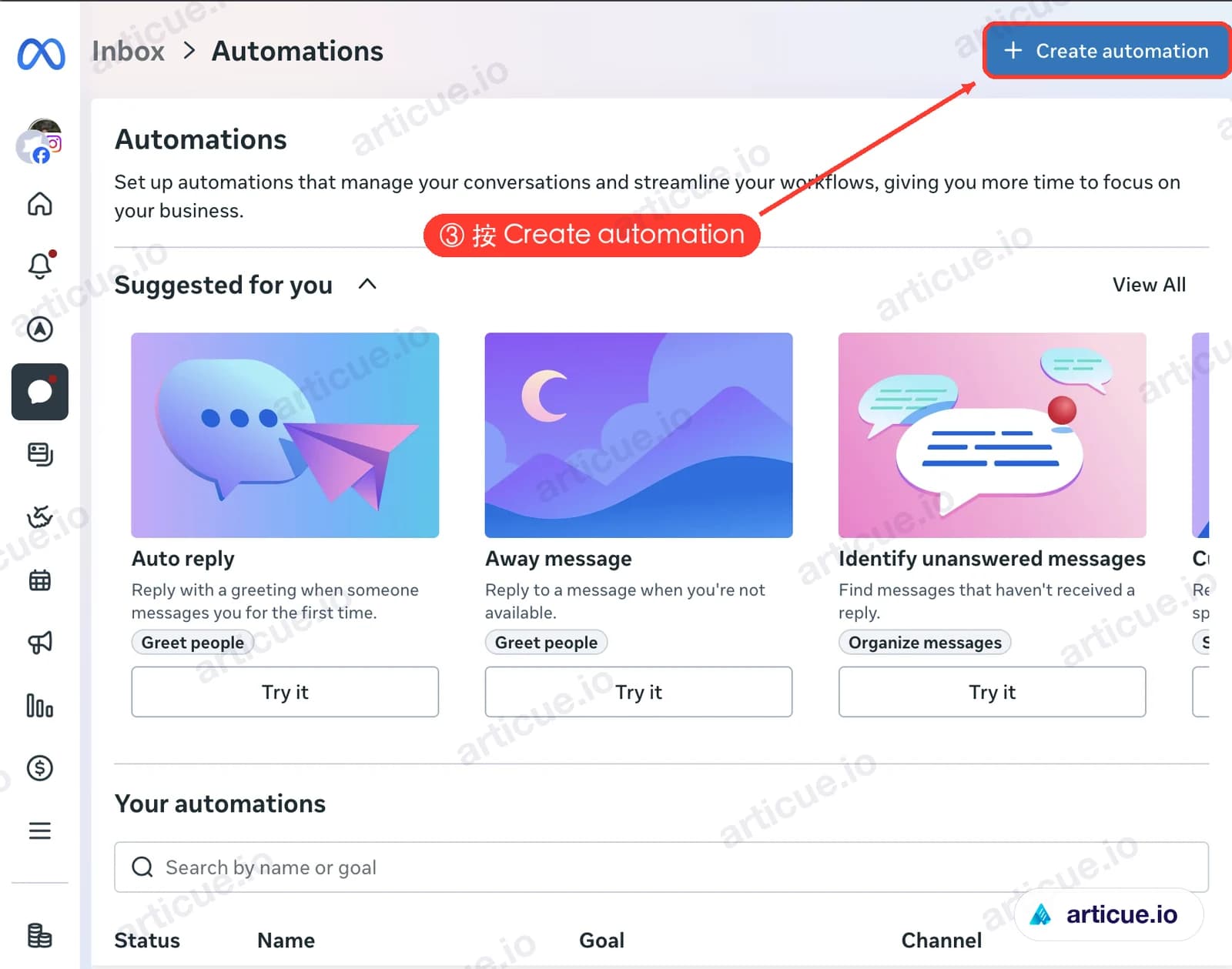Image resolution: width=1232 pixels, height=969 pixels.
Task: Click the Channel column header
Action: pos(941,941)
